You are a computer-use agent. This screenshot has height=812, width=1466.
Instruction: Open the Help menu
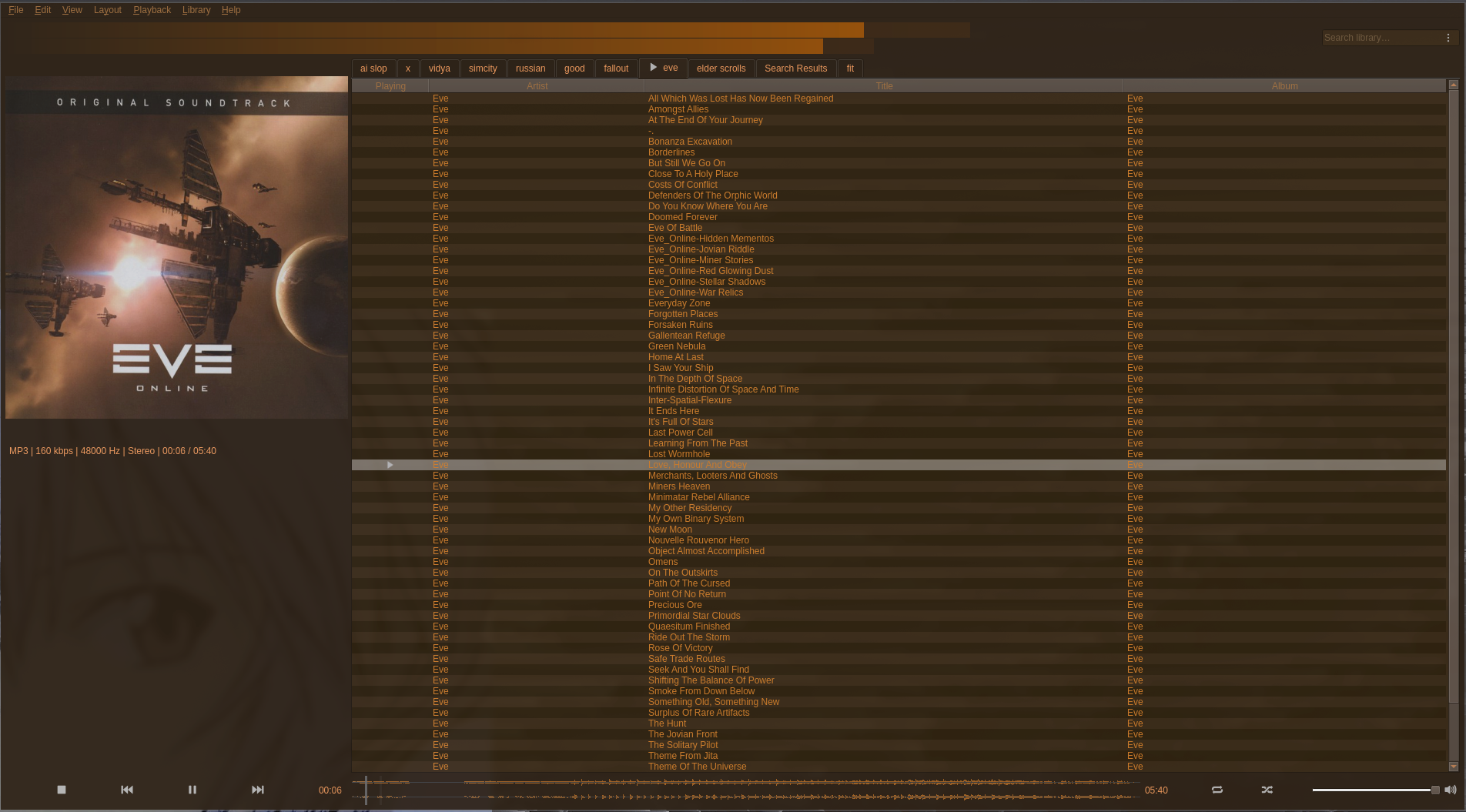pos(231,10)
